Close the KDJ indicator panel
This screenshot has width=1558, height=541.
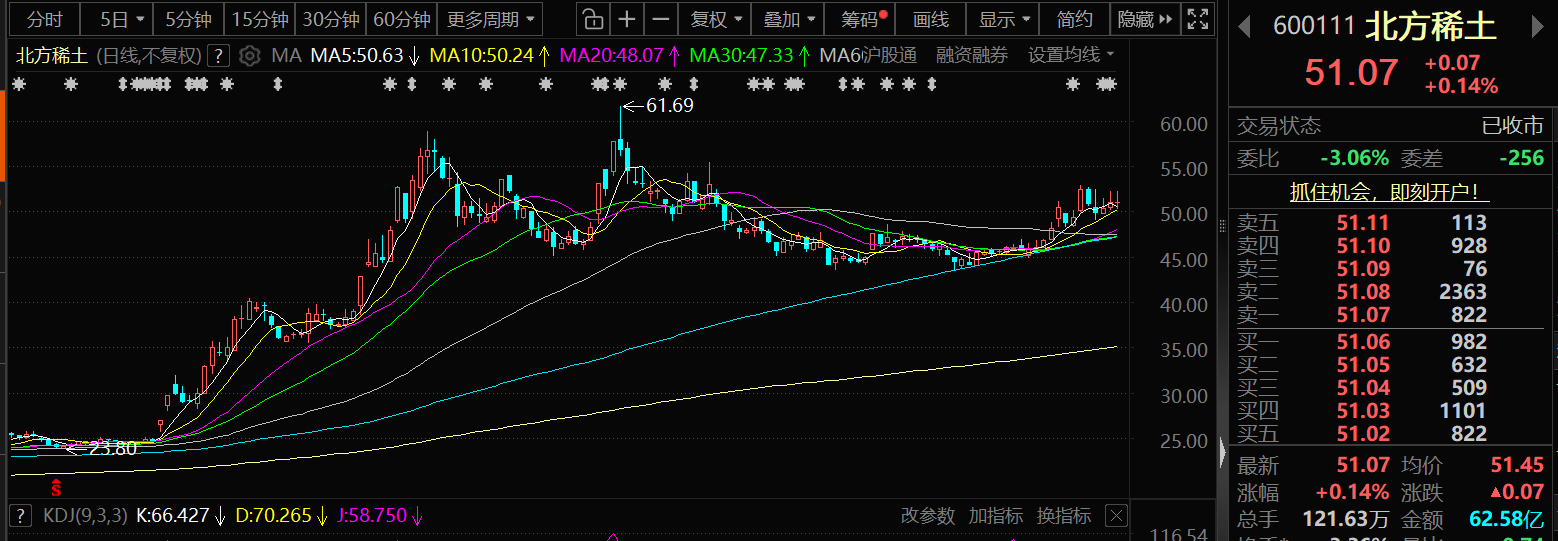tap(1116, 516)
